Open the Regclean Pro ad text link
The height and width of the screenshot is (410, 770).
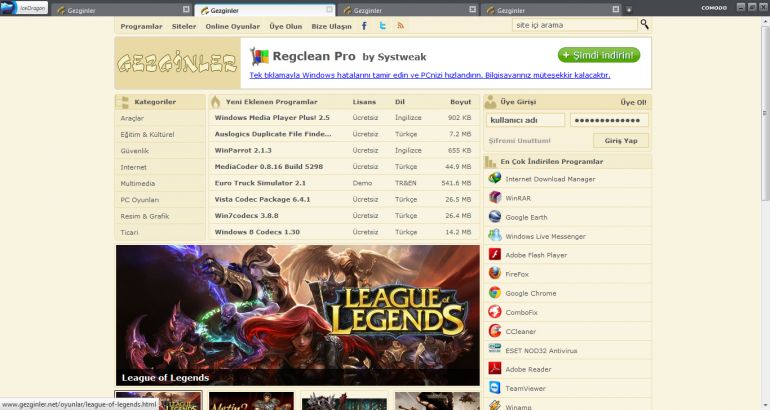(430, 75)
